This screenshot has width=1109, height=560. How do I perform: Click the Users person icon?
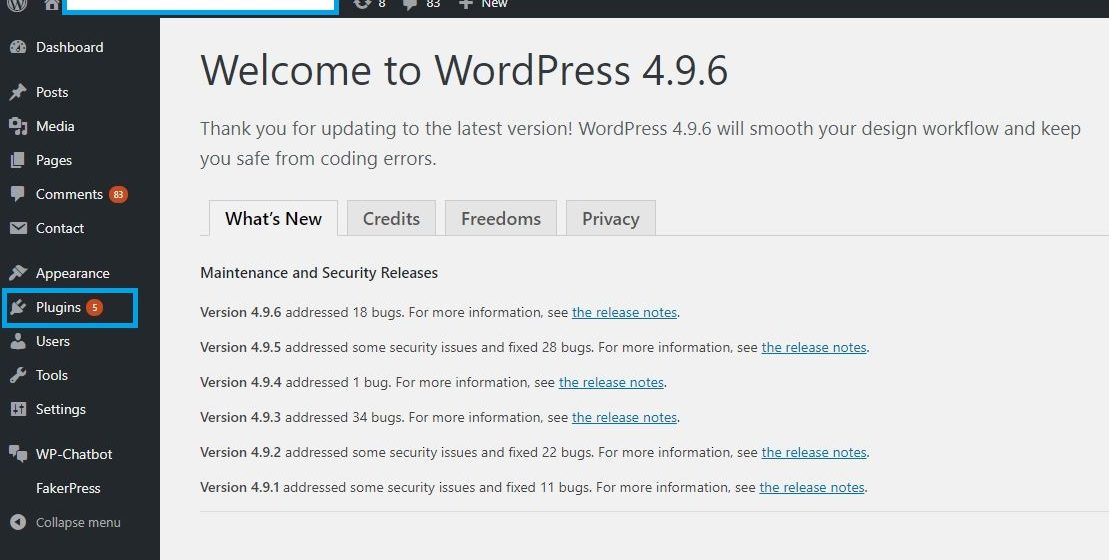18,342
